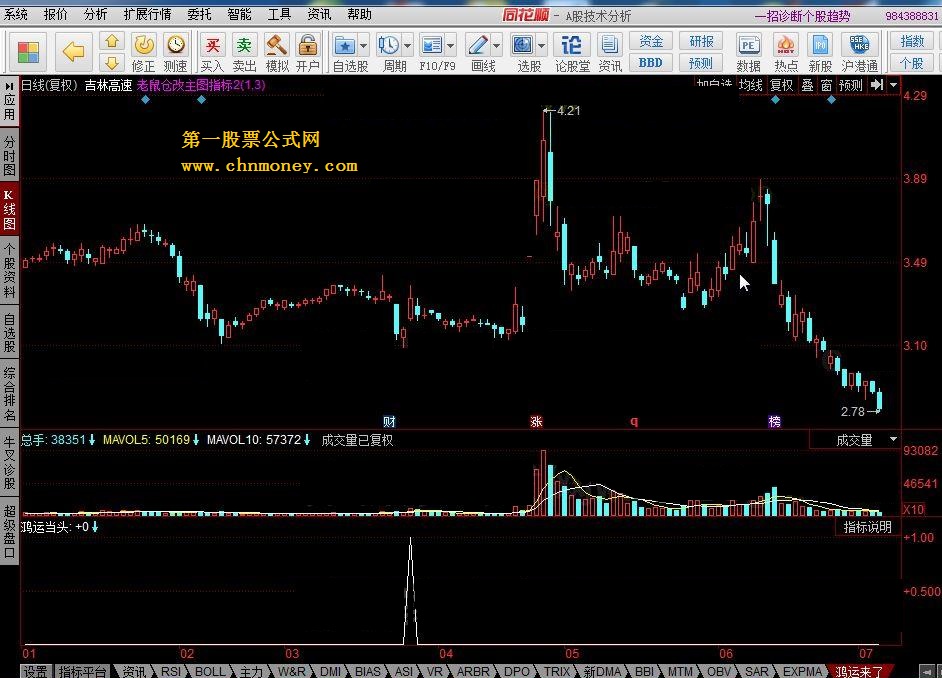Open the 热点 hot flame icon
942x678 pixels.
(x=785, y=45)
